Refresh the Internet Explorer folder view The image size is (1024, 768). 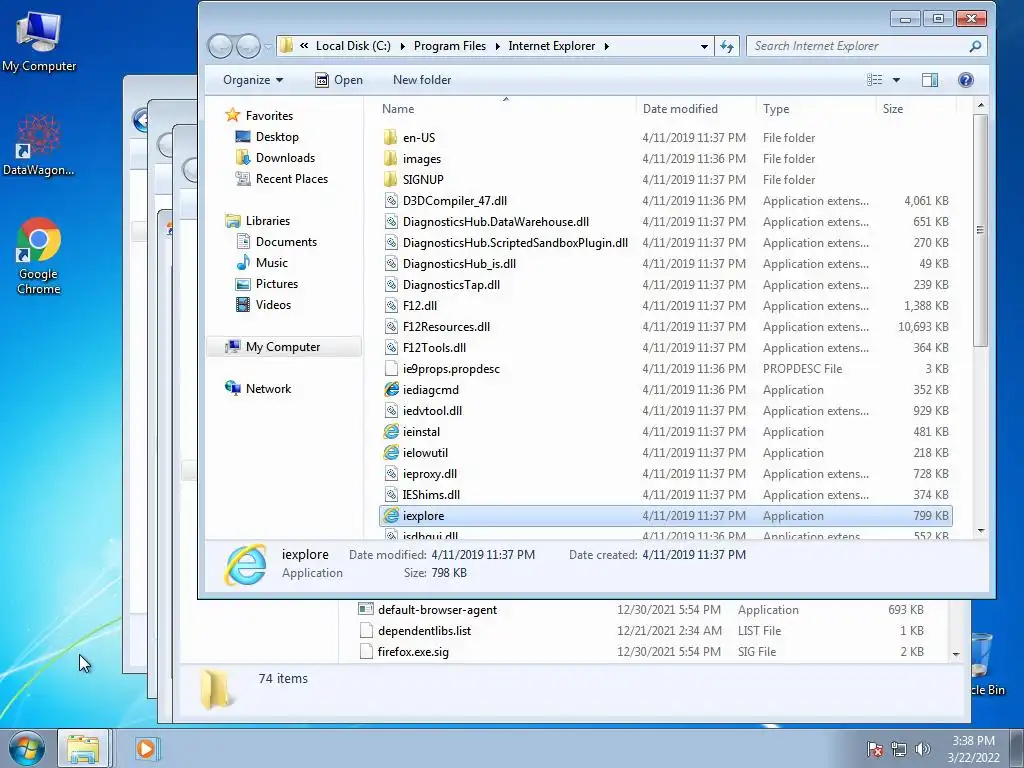(x=727, y=46)
